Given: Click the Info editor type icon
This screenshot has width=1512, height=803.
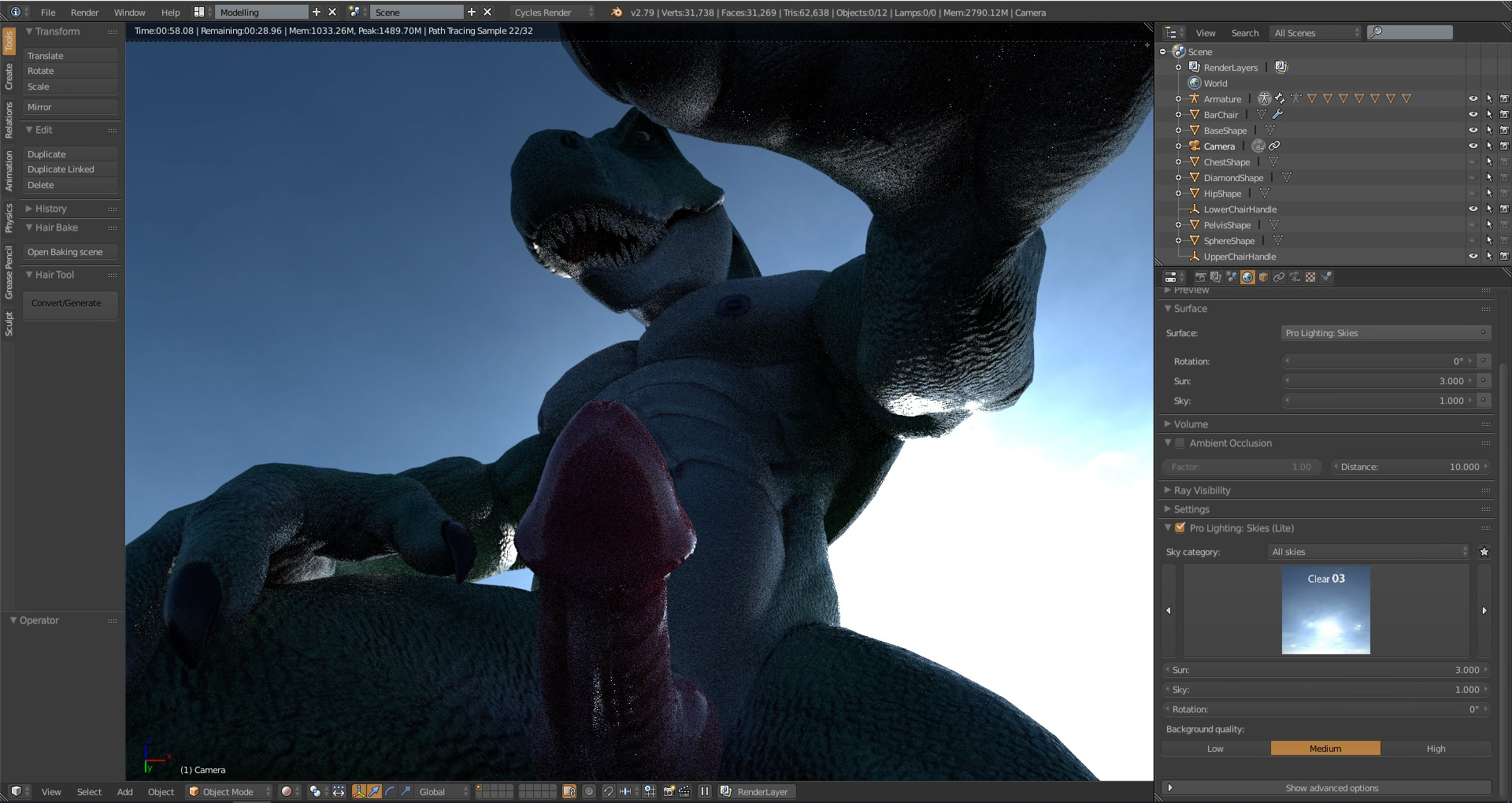Looking at the screenshot, I should click(15, 12).
